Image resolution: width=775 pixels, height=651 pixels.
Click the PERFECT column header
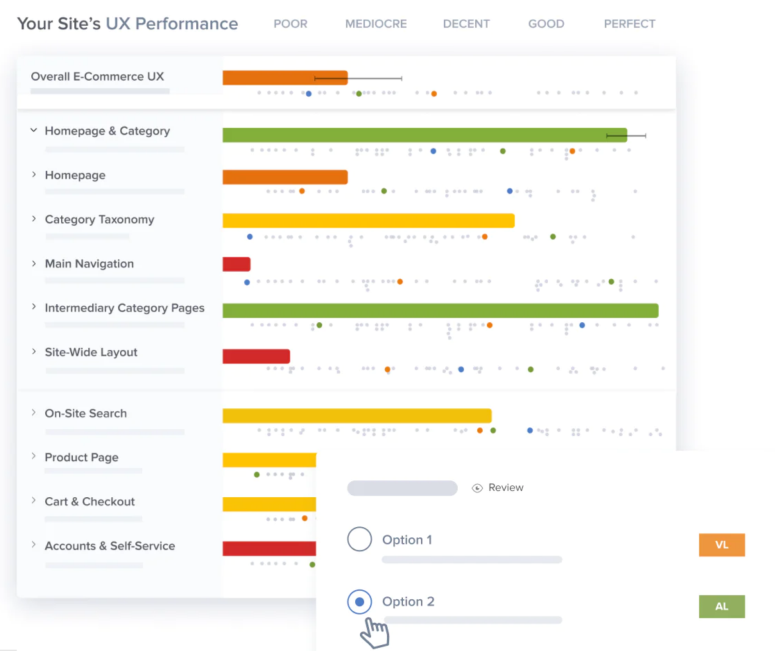coord(629,24)
